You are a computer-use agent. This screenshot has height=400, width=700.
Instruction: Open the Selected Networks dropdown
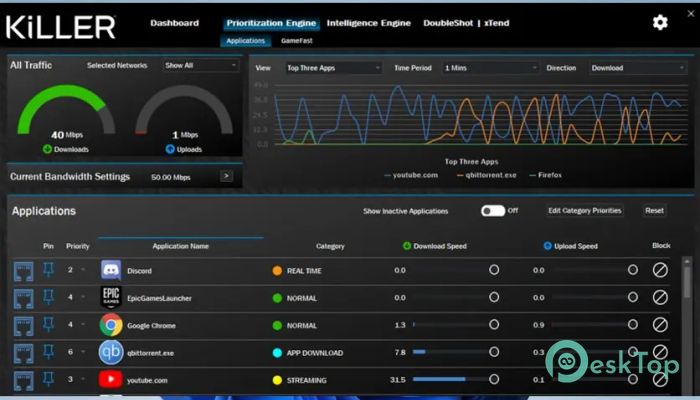click(x=200, y=66)
